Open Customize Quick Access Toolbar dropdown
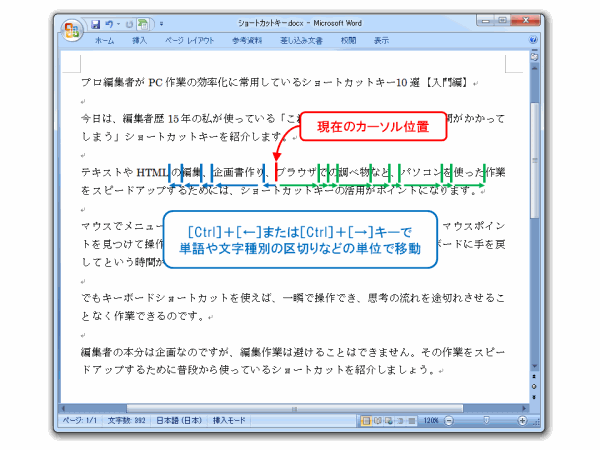Image resolution: width=600 pixels, height=450 pixels. (x=161, y=24)
